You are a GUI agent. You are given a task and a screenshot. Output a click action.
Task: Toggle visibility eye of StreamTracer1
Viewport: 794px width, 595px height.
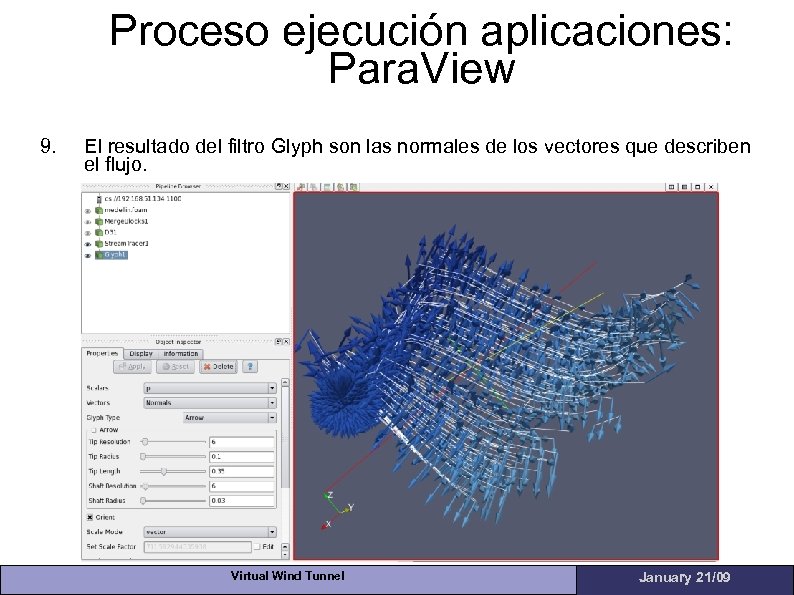[x=88, y=244]
